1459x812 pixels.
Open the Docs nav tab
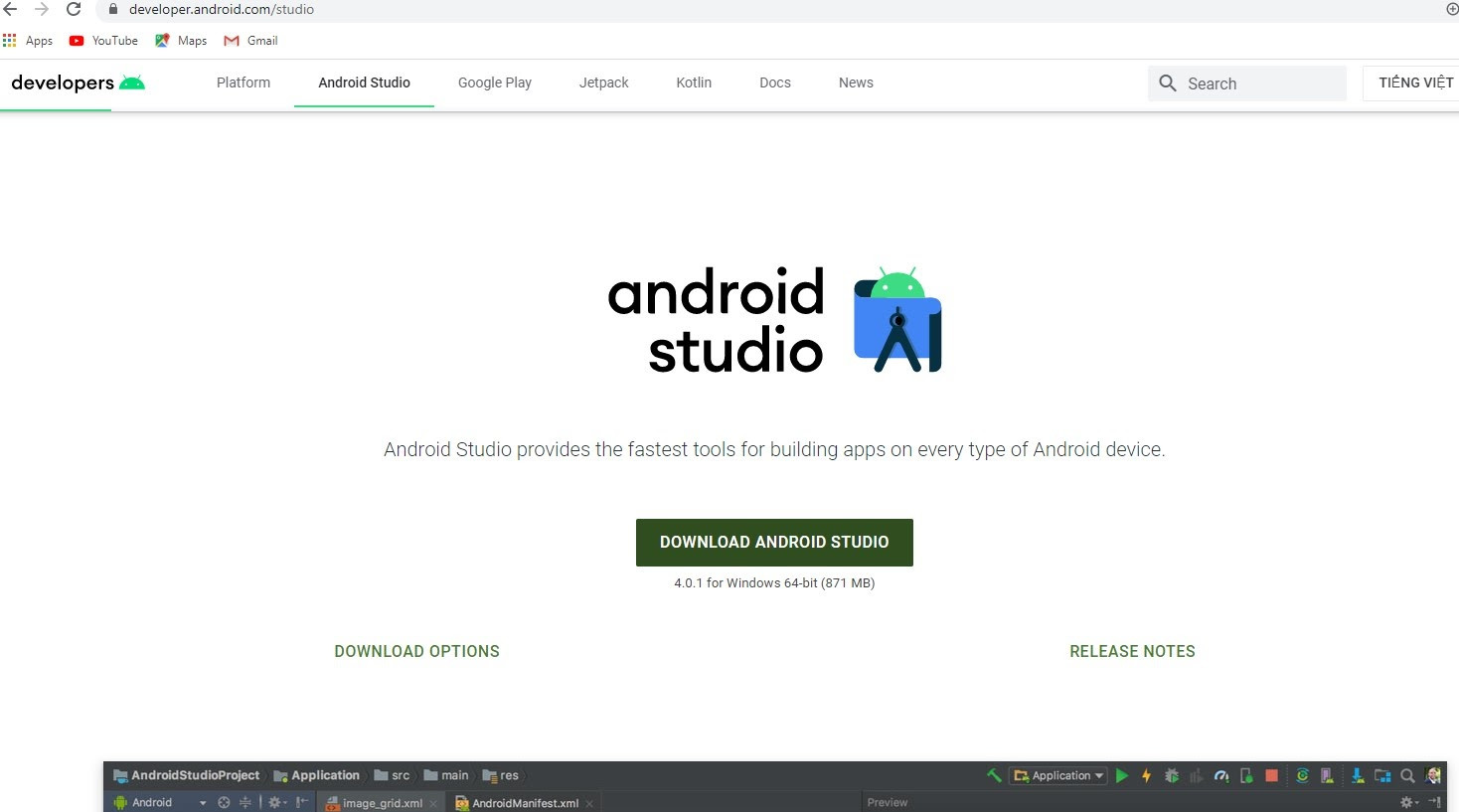775,82
